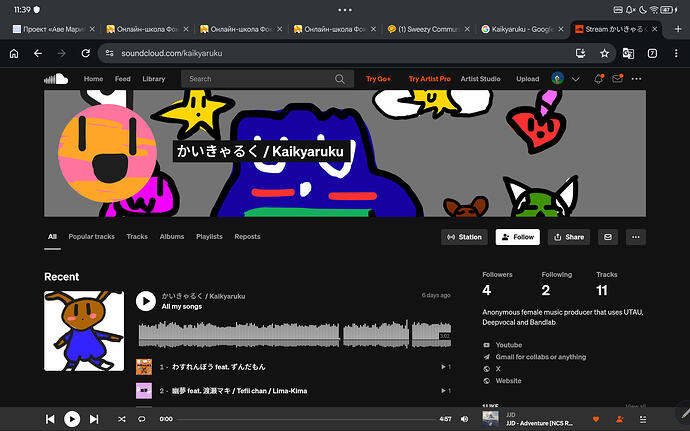Viewport: 690px width, 431px height.
Task: Open the Youtube profile link
Action: pos(509,345)
